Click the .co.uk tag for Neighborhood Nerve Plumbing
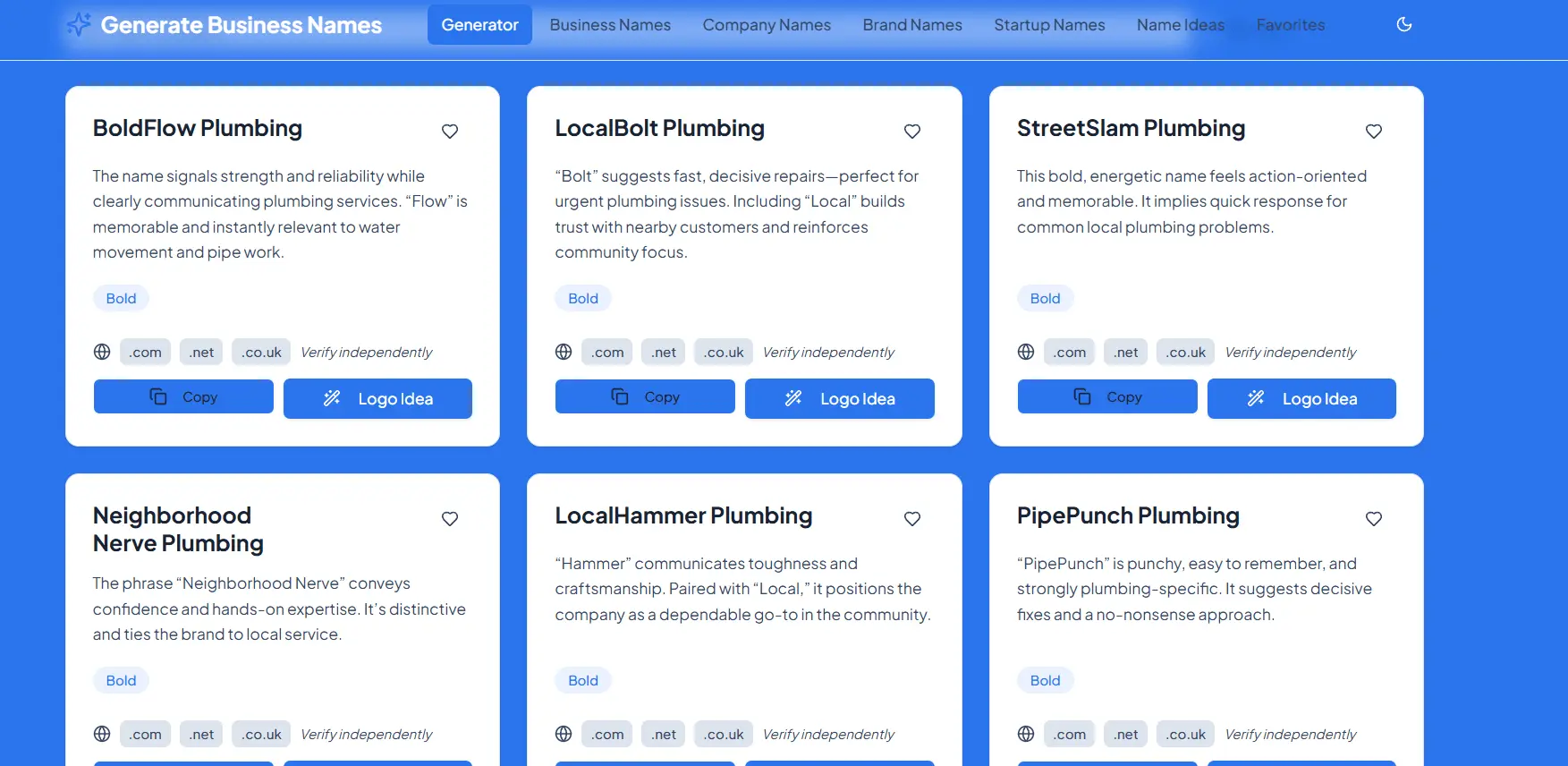This screenshot has height=766, width=1568. (x=262, y=734)
